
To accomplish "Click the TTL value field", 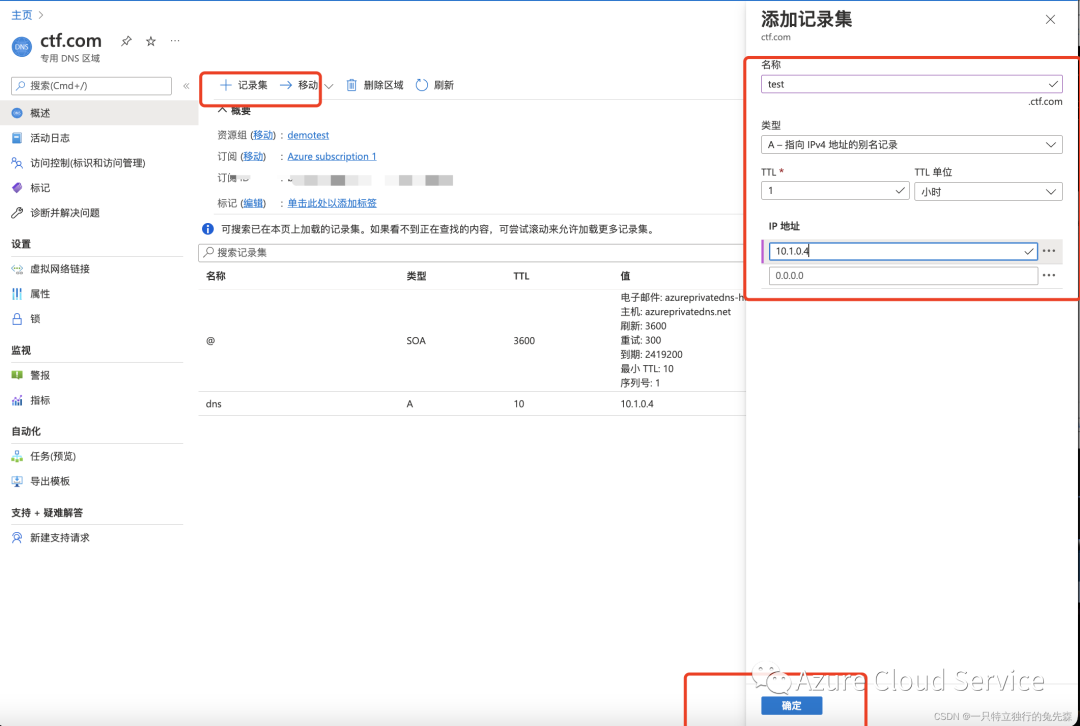I will (835, 191).
